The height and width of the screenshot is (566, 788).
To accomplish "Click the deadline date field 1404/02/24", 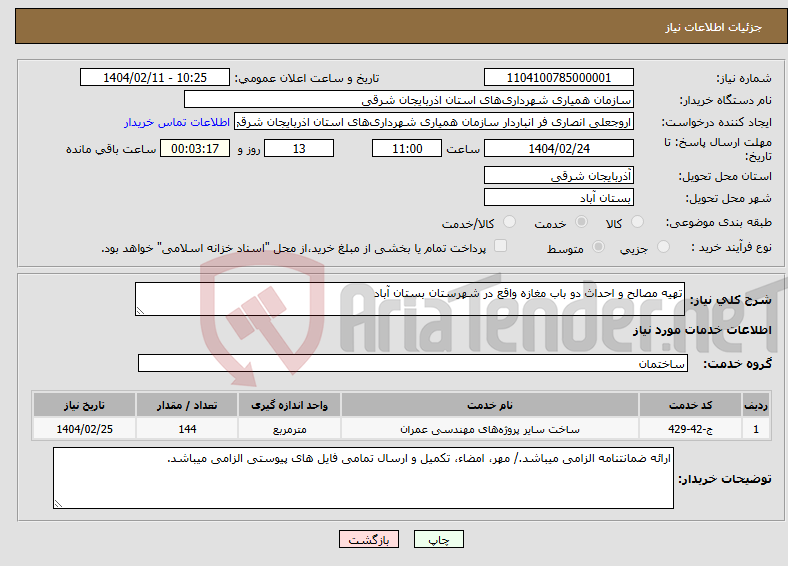I will click(x=558, y=148).
